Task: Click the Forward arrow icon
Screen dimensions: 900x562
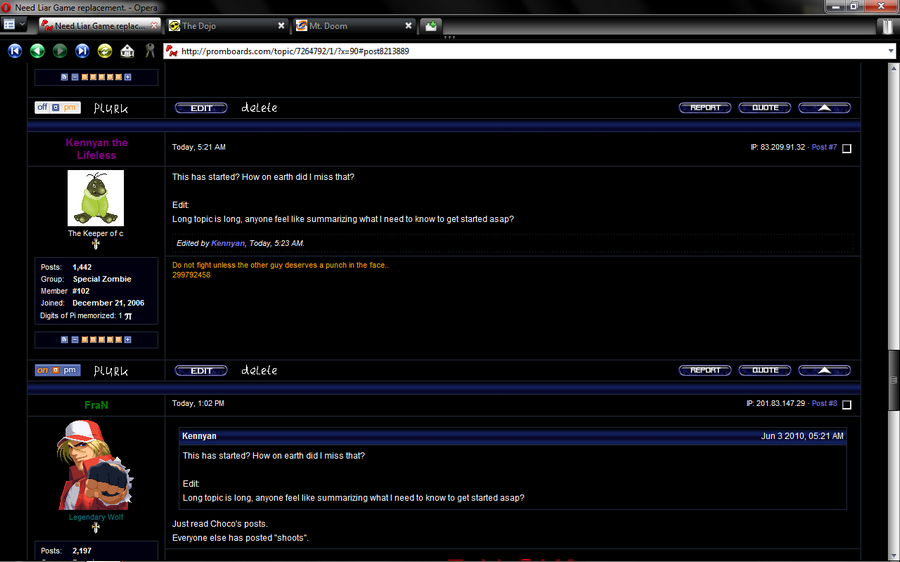Action: coord(60,51)
